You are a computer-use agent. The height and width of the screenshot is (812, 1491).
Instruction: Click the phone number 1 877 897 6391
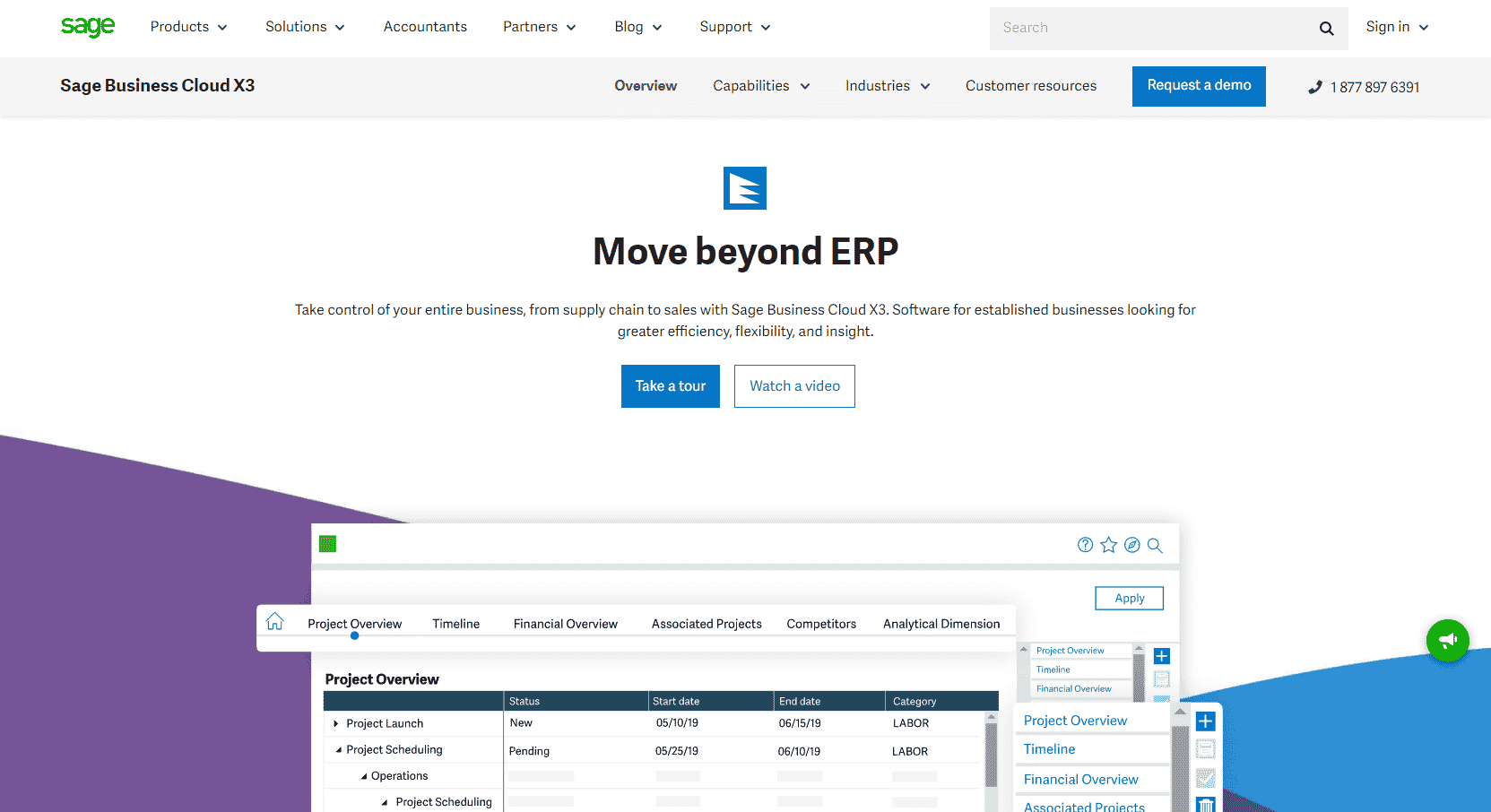(x=1374, y=87)
